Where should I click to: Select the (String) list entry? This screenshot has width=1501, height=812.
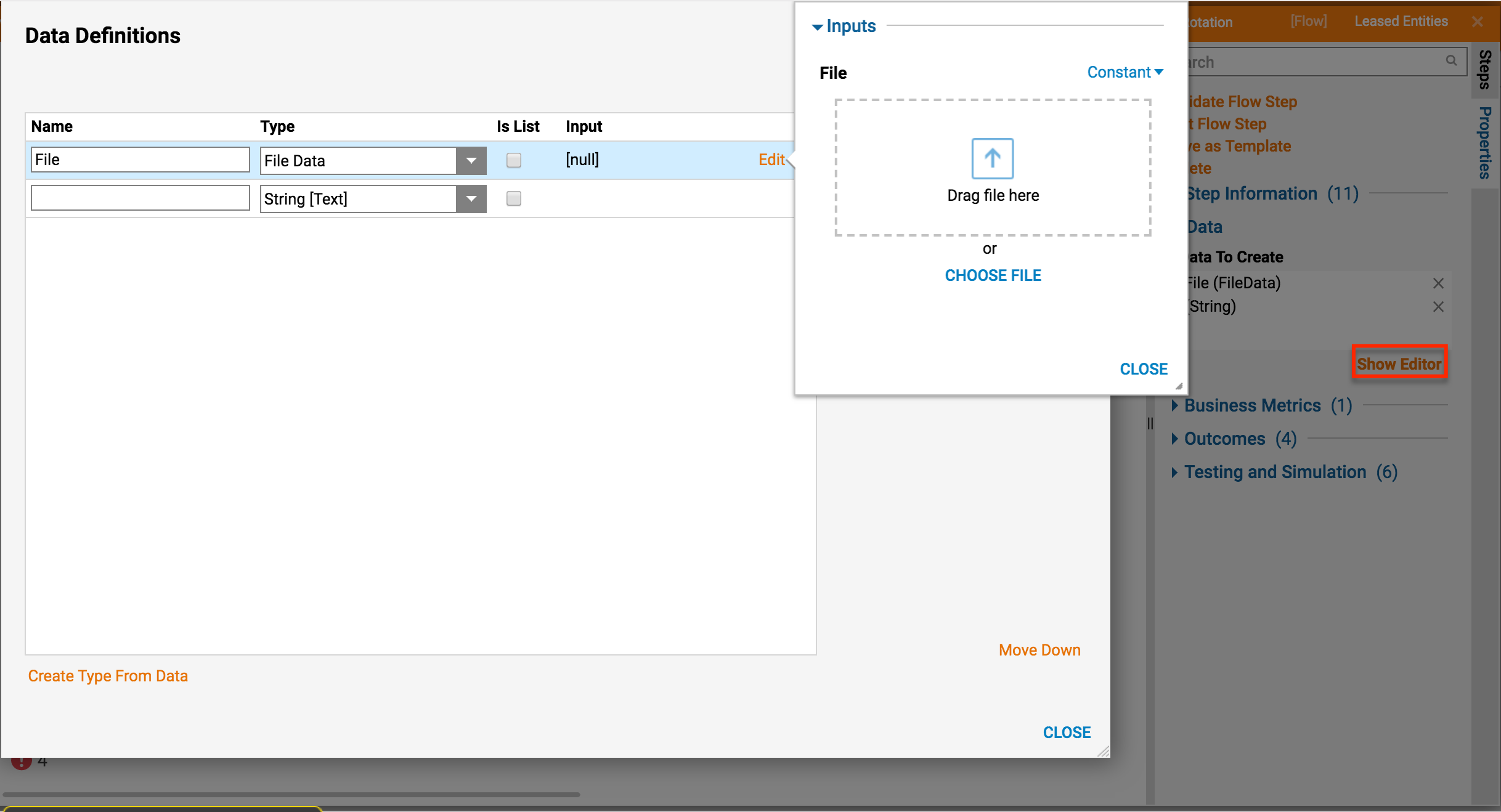1211,306
